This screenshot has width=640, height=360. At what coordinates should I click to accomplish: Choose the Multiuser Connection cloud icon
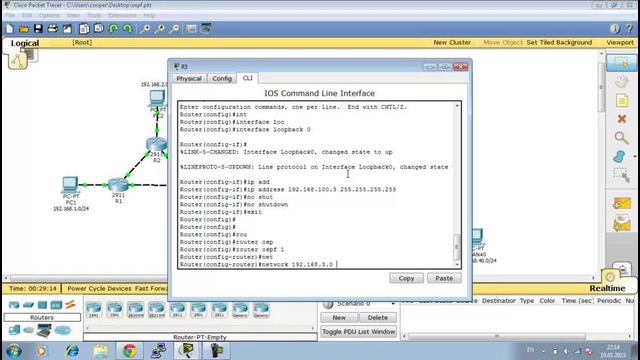[x=62, y=330]
